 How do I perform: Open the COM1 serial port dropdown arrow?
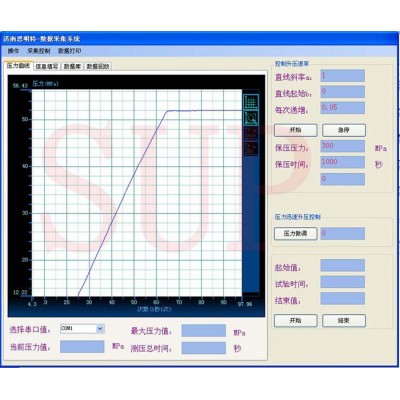point(100,329)
